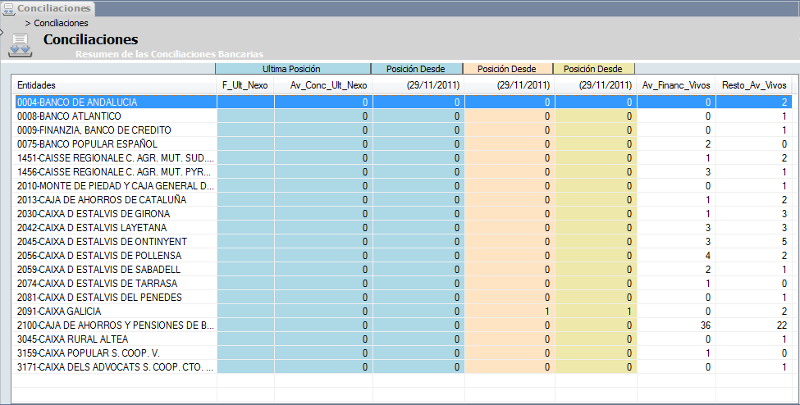This screenshot has width=800, height=405.
Task: Click the orange Posición Desde group header
Action: pyautogui.click(x=508, y=69)
